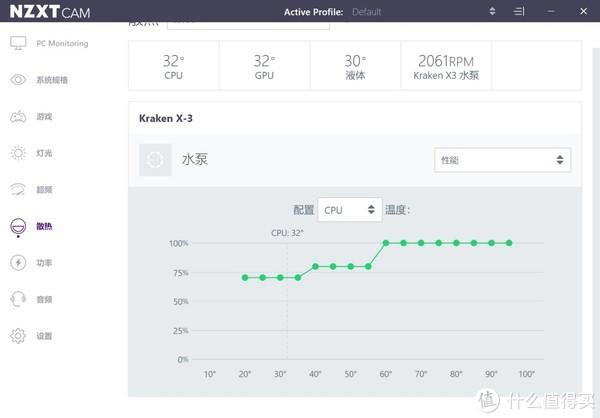Select the 液体 30° liquid temperature card
The width and height of the screenshot is (600, 418).
pyautogui.click(x=355, y=66)
